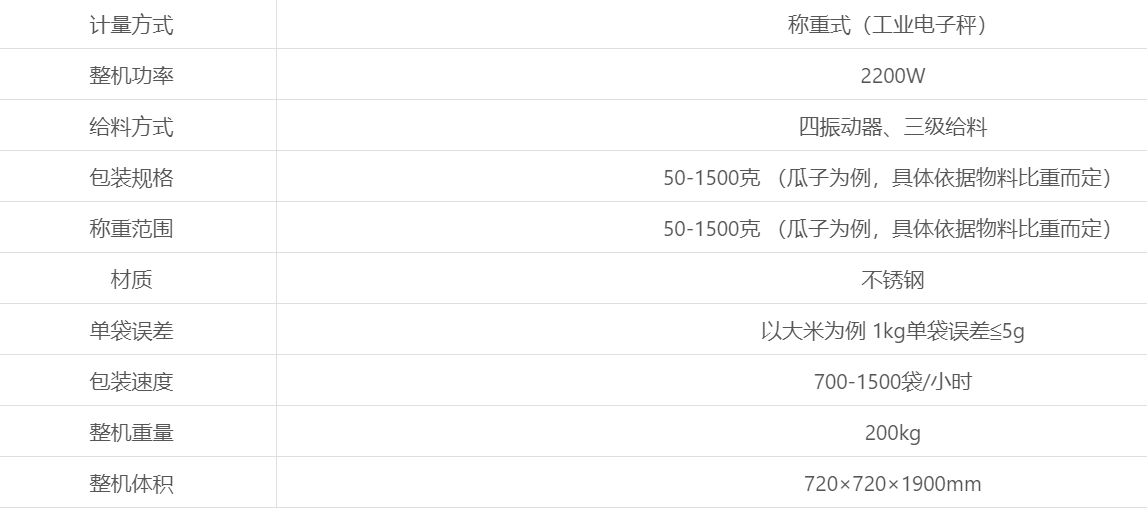Select the 不锈钢 material value
This screenshot has height=522, width=1147.
(x=892, y=279)
